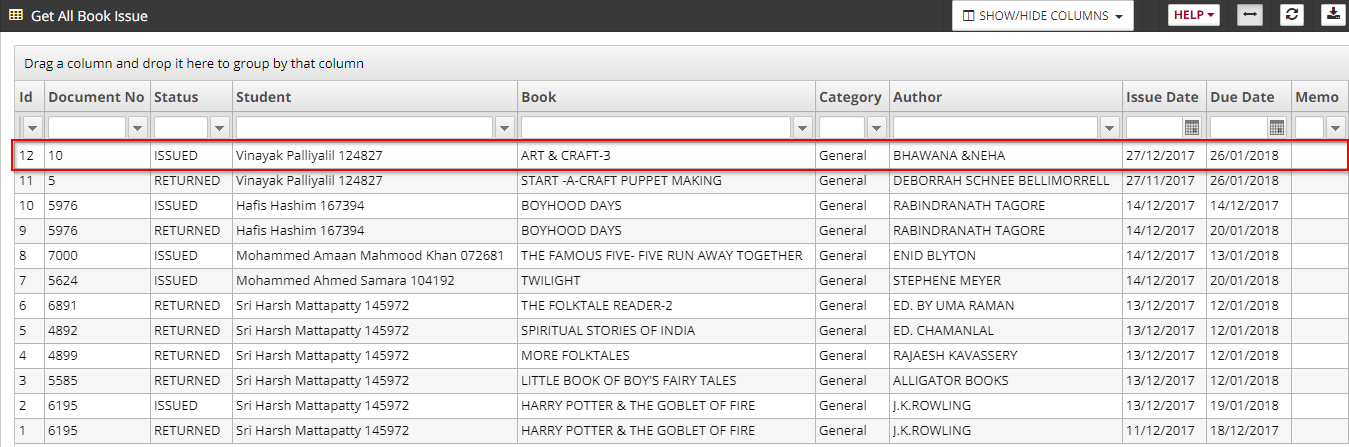Click document number 7000 cell
The height and width of the screenshot is (447, 1349).
(97, 255)
